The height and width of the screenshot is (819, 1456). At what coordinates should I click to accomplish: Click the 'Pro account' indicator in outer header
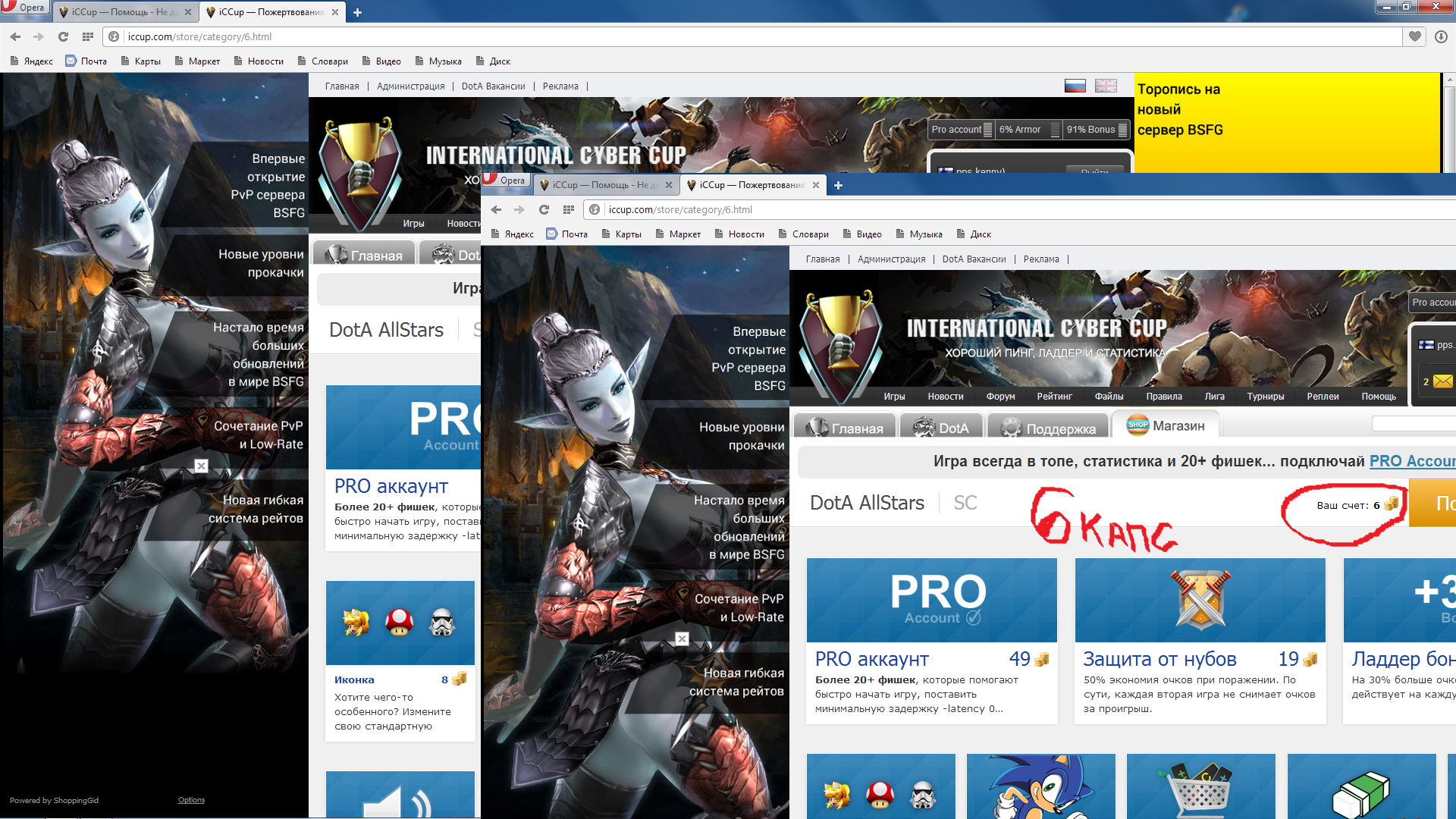tap(961, 130)
